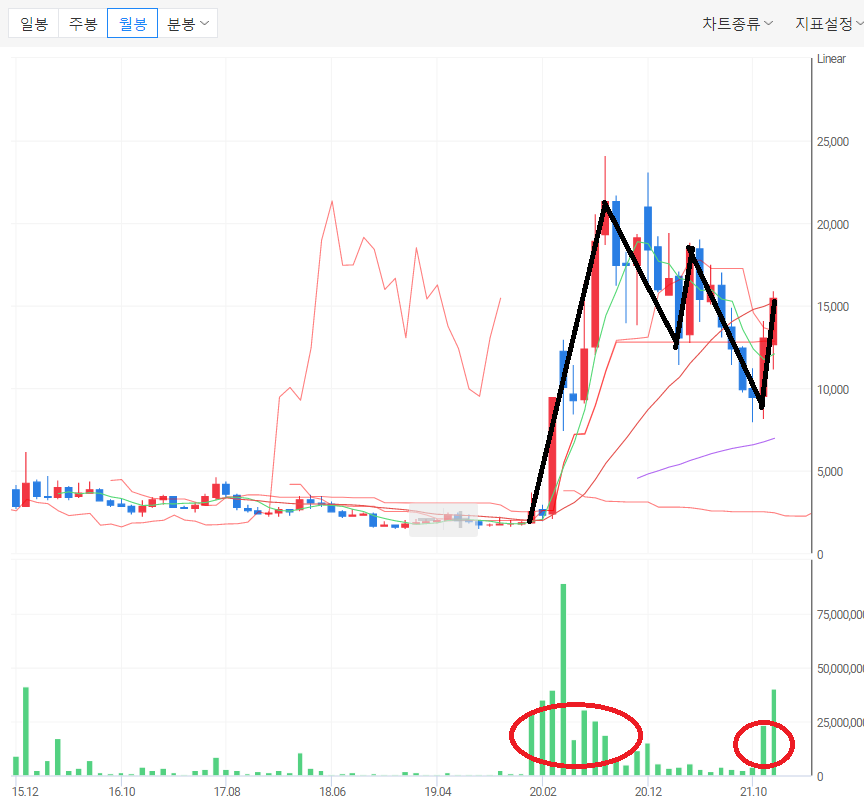
Task: Open the 차트종류 chart type dropdown
Action: [737, 24]
